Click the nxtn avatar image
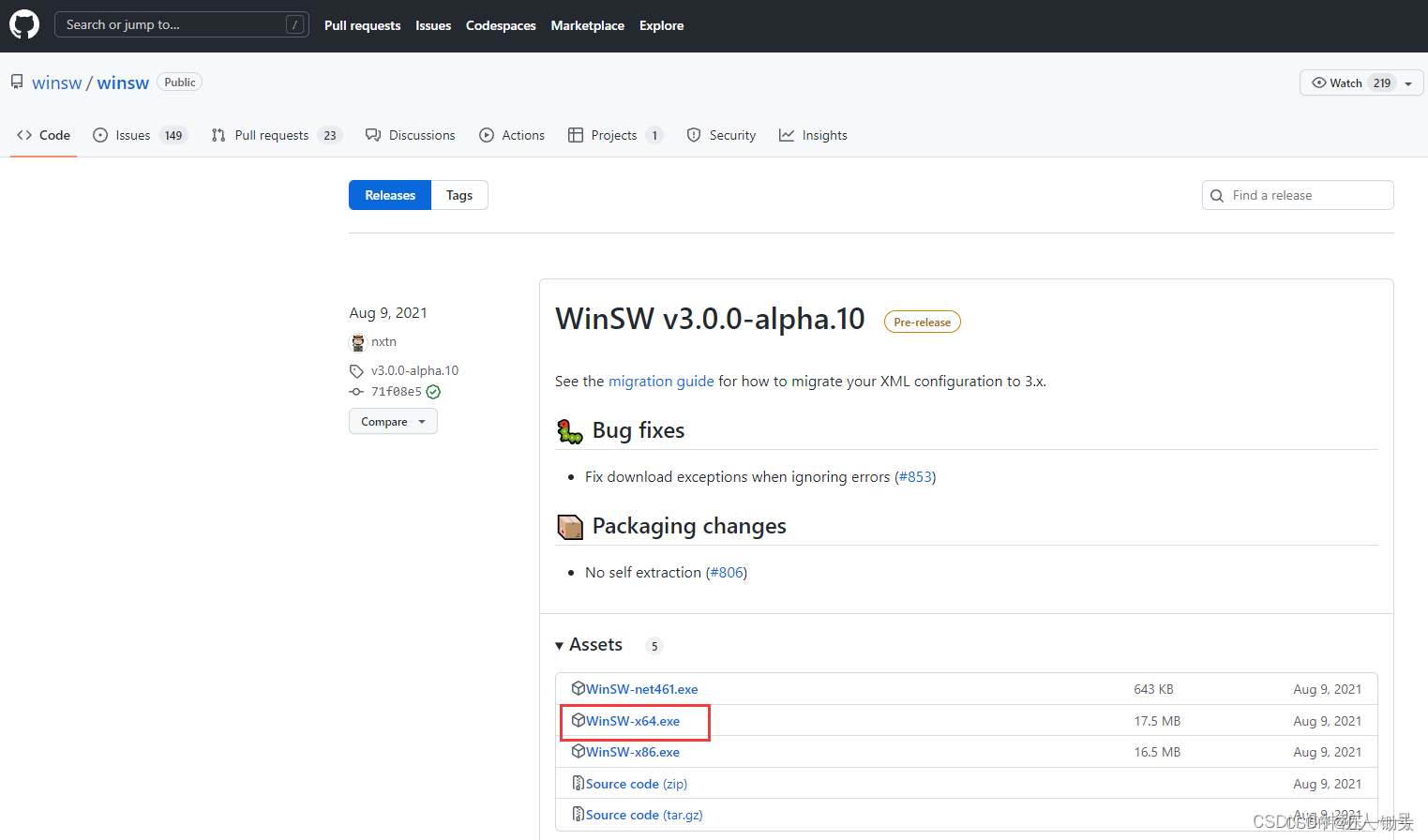 pyautogui.click(x=358, y=342)
